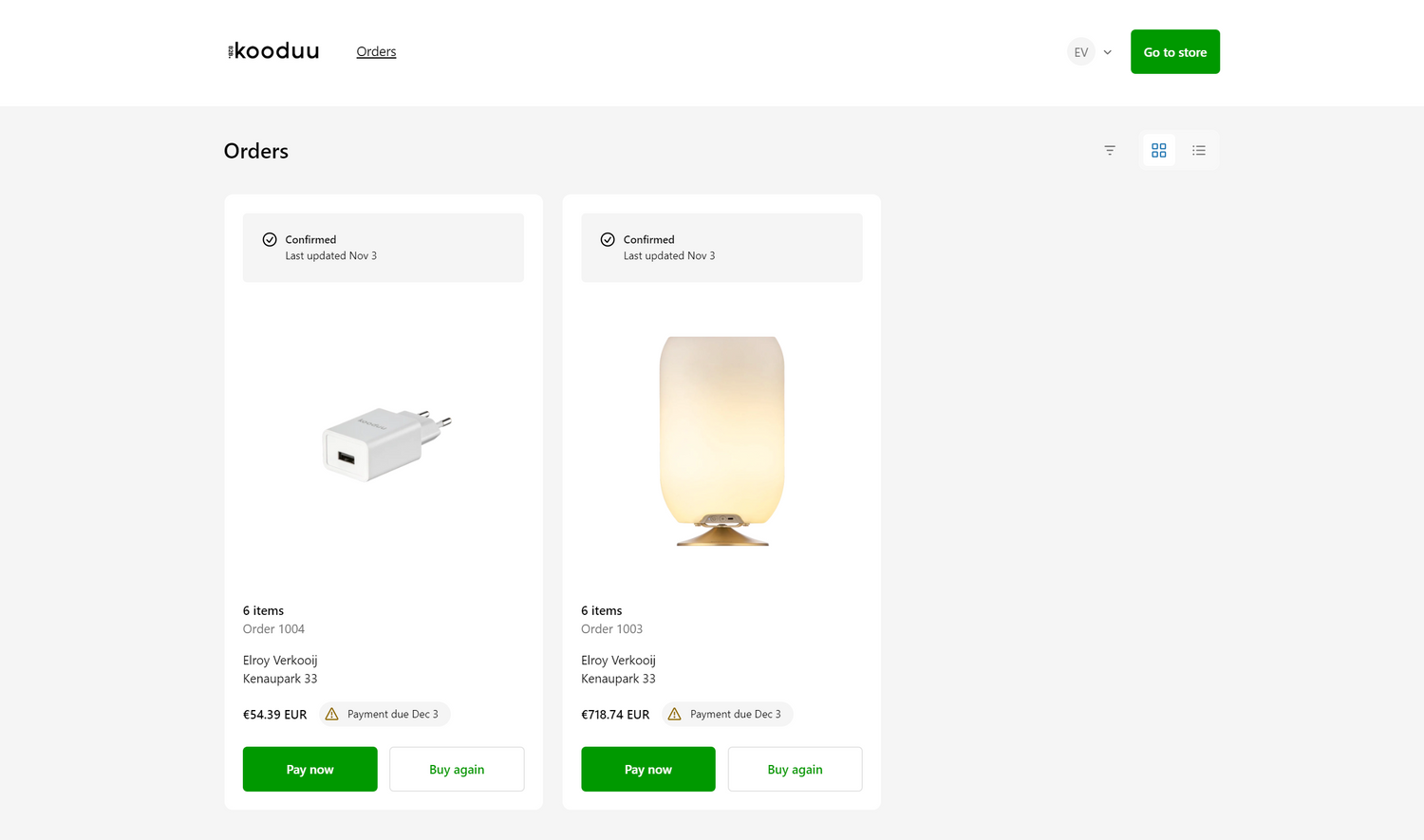
Task: Buy again the USB charger order
Action: click(x=457, y=769)
